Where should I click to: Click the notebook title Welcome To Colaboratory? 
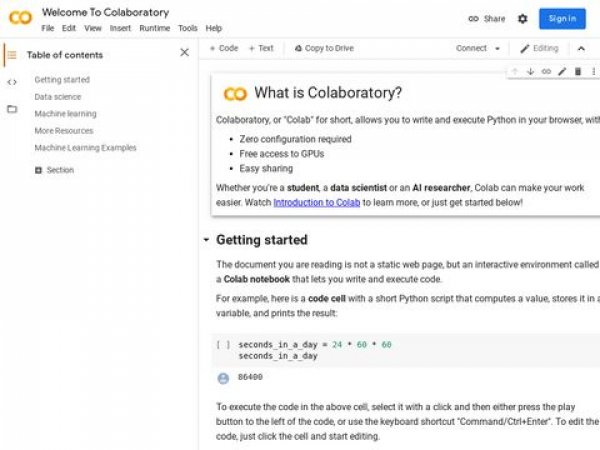pyautogui.click(x=106, y=12)
